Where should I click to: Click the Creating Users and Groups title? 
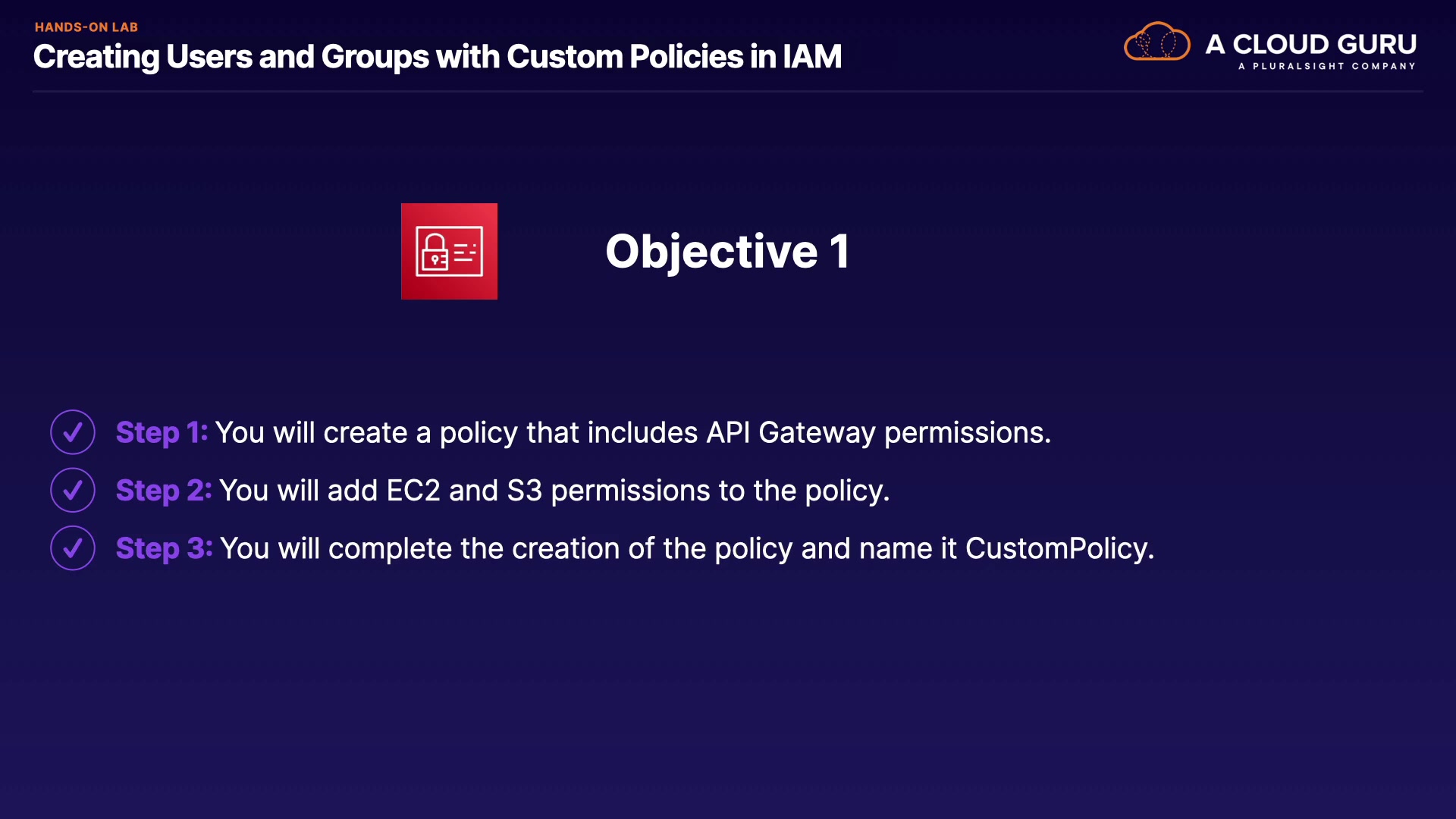(x=438, y=57)
